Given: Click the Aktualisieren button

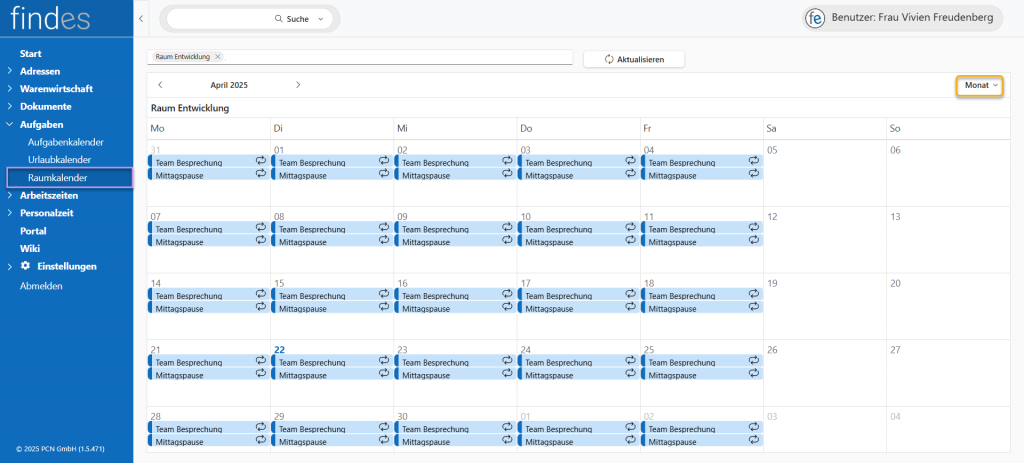Looking at the screenshot, I should [x=634, y=59].
